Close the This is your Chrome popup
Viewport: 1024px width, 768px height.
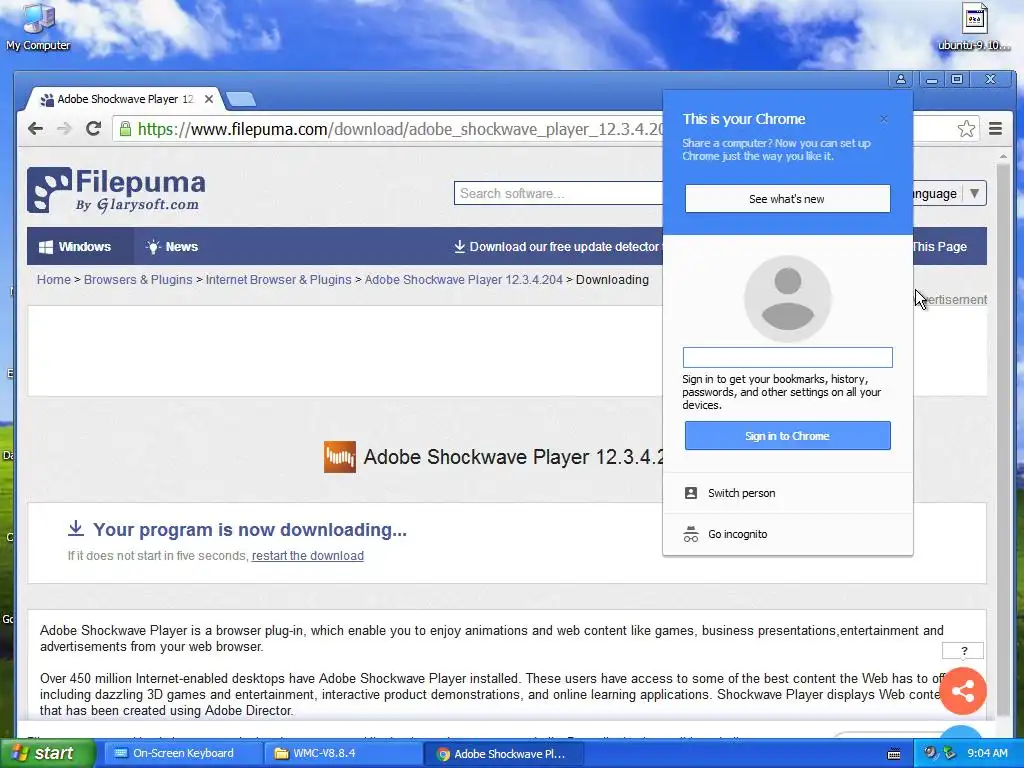[884, 119]
